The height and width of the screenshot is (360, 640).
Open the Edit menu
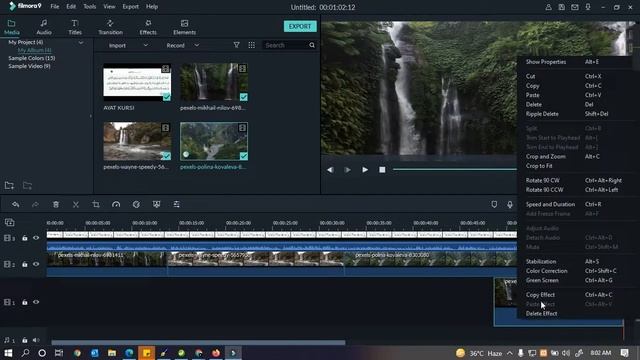click(71, 7)
